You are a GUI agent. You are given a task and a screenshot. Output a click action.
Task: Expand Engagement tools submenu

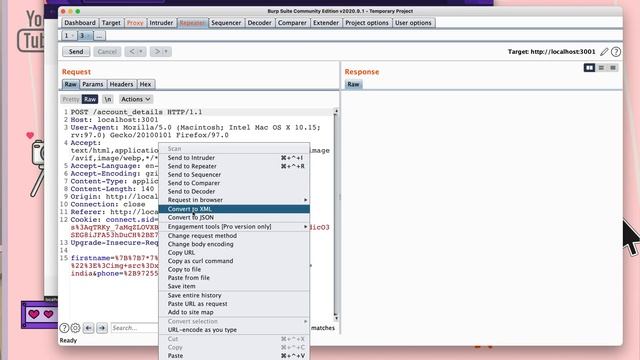click(x=305, y=227)
